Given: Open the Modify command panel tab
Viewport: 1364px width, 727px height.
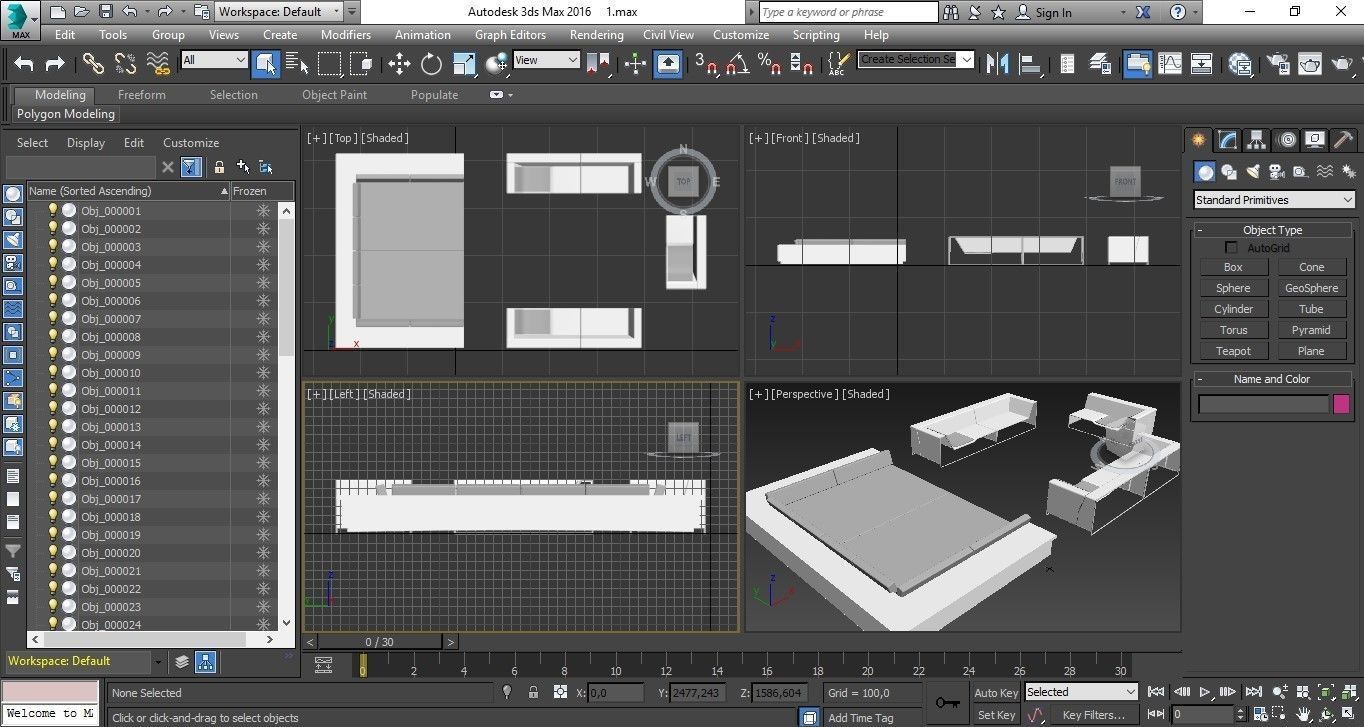Looking at the screenshot, I should [1228, 140].
